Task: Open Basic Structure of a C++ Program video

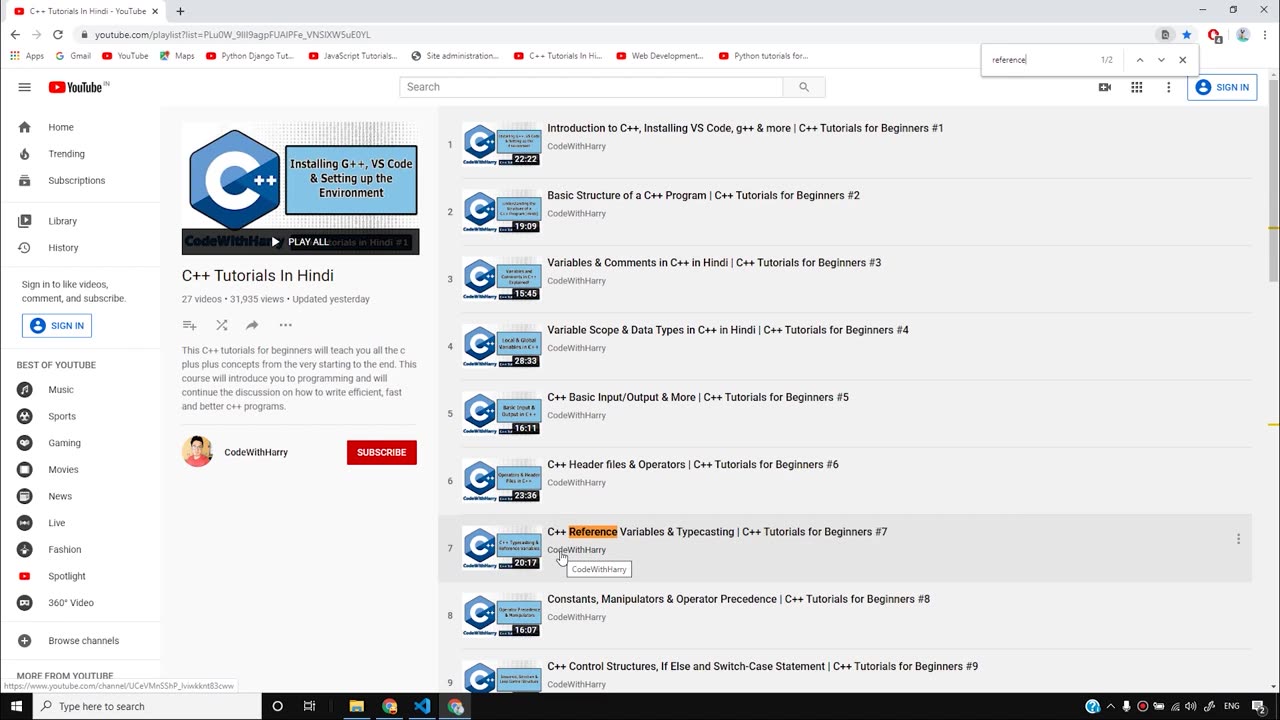Action: click(x=703, y=195)
